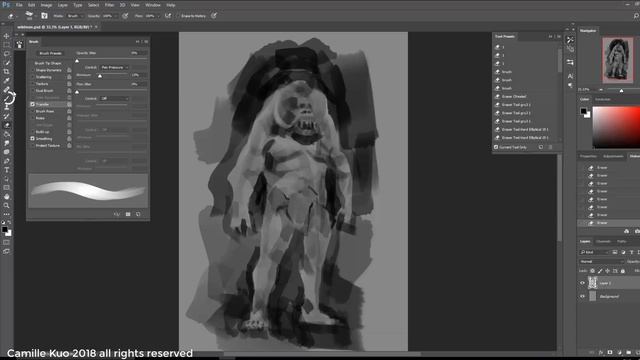Select the Eyedropper tool
The width and height of the screenshot is (640, 360).
(x=7, y=80)
